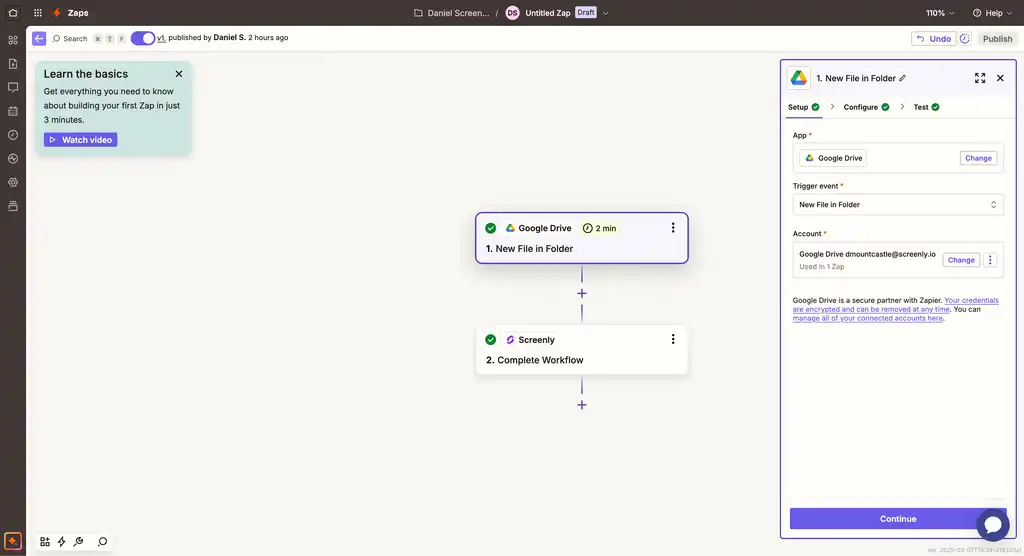
Task: Click the add-step grid icon in bottom toolbar
Action: point(44,542)
